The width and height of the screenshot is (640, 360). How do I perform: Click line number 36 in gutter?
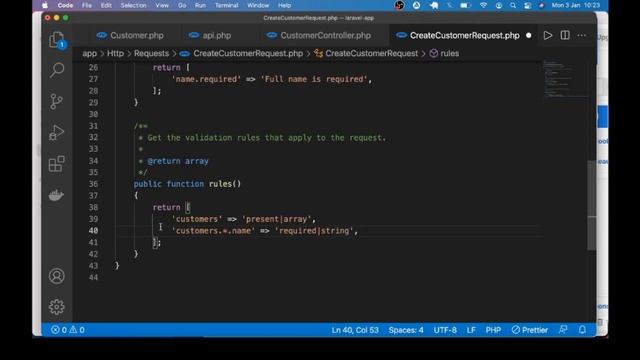coord(93,184)
